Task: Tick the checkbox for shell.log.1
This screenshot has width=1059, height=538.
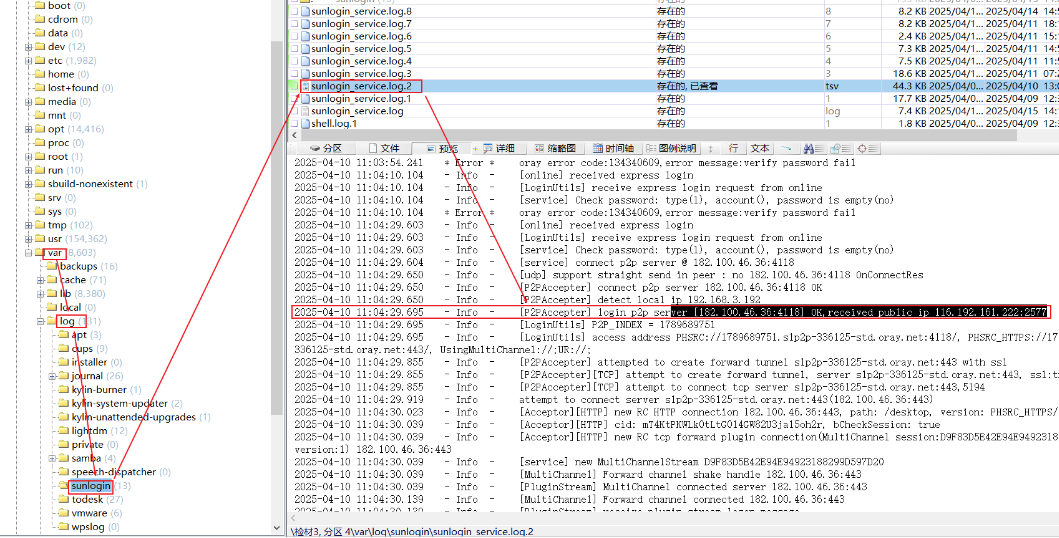Action: tap(294, 124)
